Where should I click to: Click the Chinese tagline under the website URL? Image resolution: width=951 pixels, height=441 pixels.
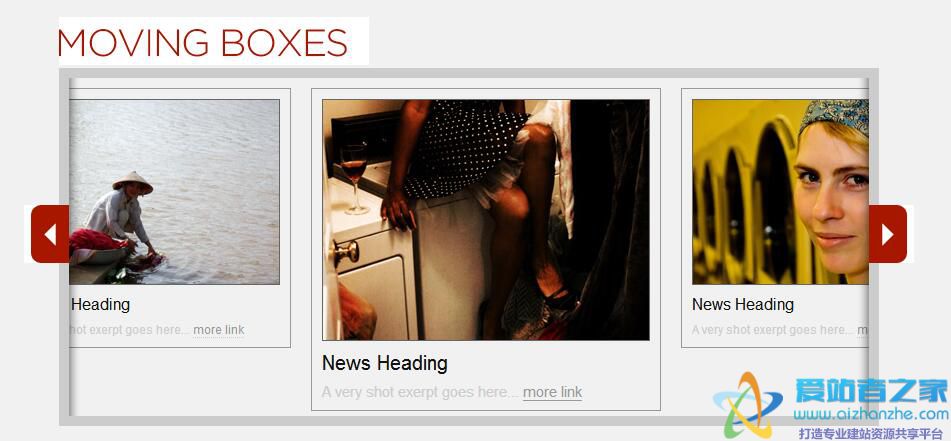point(873,433)
